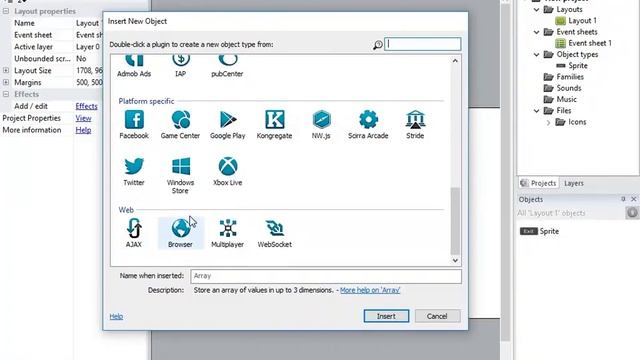Screen dimensions: 640x360
Task: Pick the Game Center plugin
Action: pyautogui.click(x=180, y=125)
